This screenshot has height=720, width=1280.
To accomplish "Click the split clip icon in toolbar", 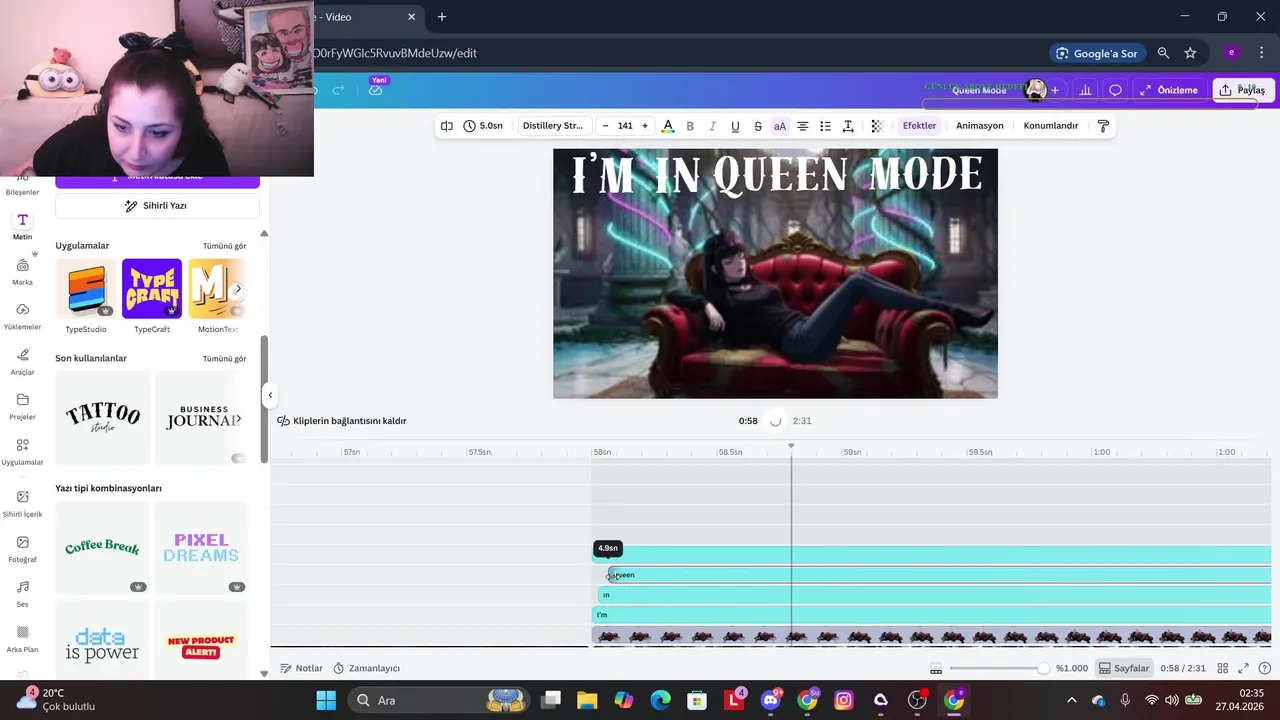I will click(x=447, y=126).
